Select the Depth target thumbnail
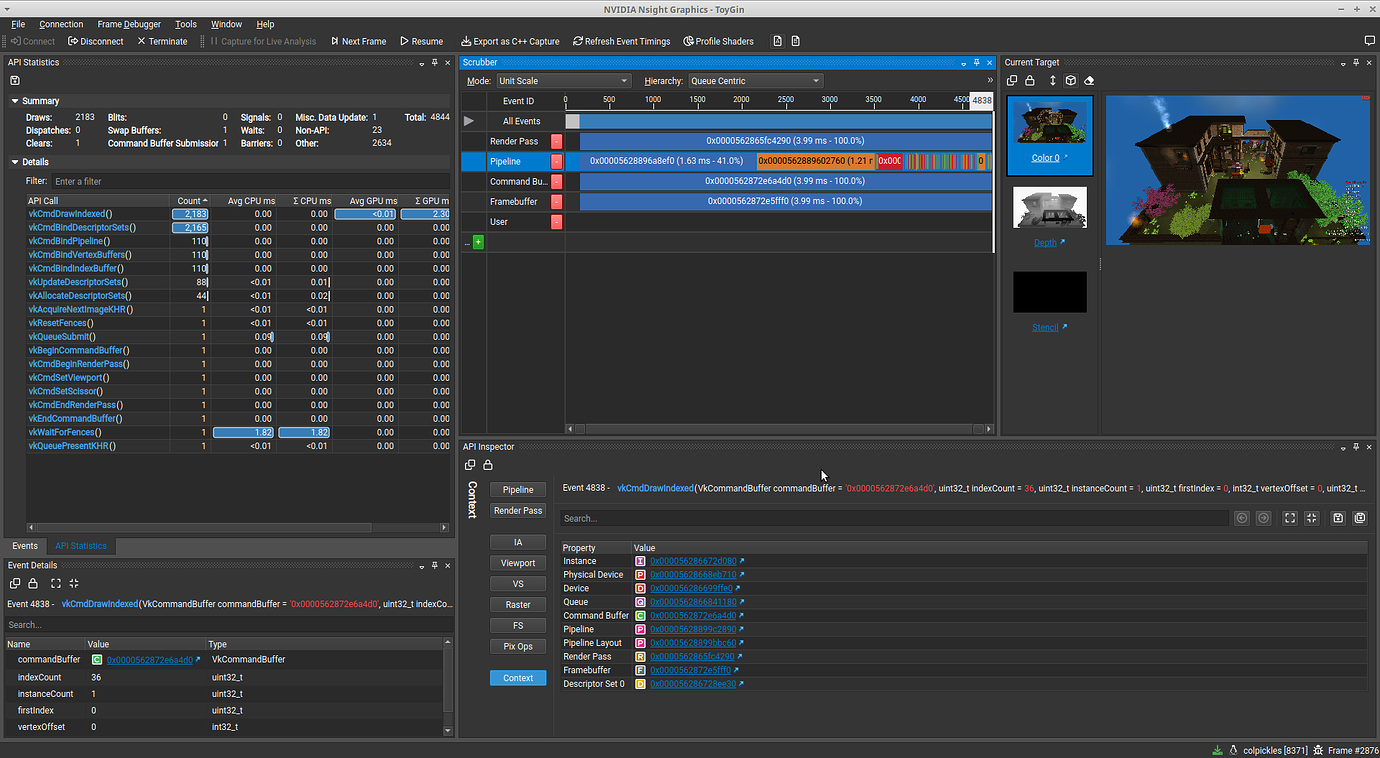 click(x=1050, y=207)
